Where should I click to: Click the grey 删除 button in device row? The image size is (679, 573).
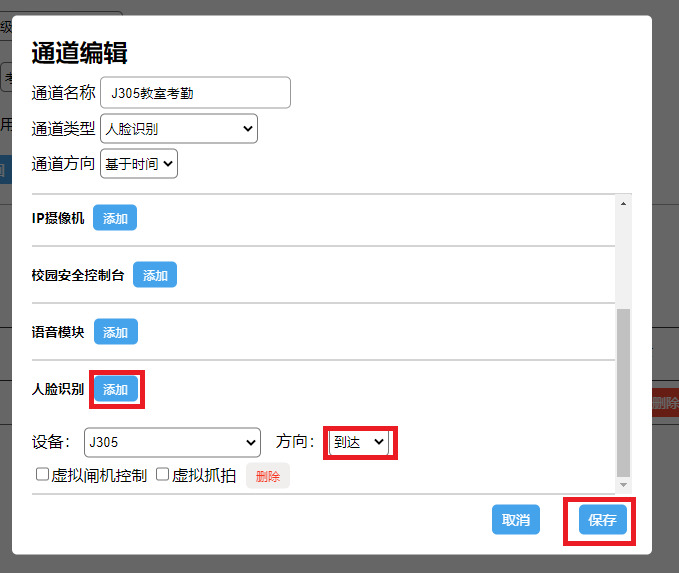[267, 476]
